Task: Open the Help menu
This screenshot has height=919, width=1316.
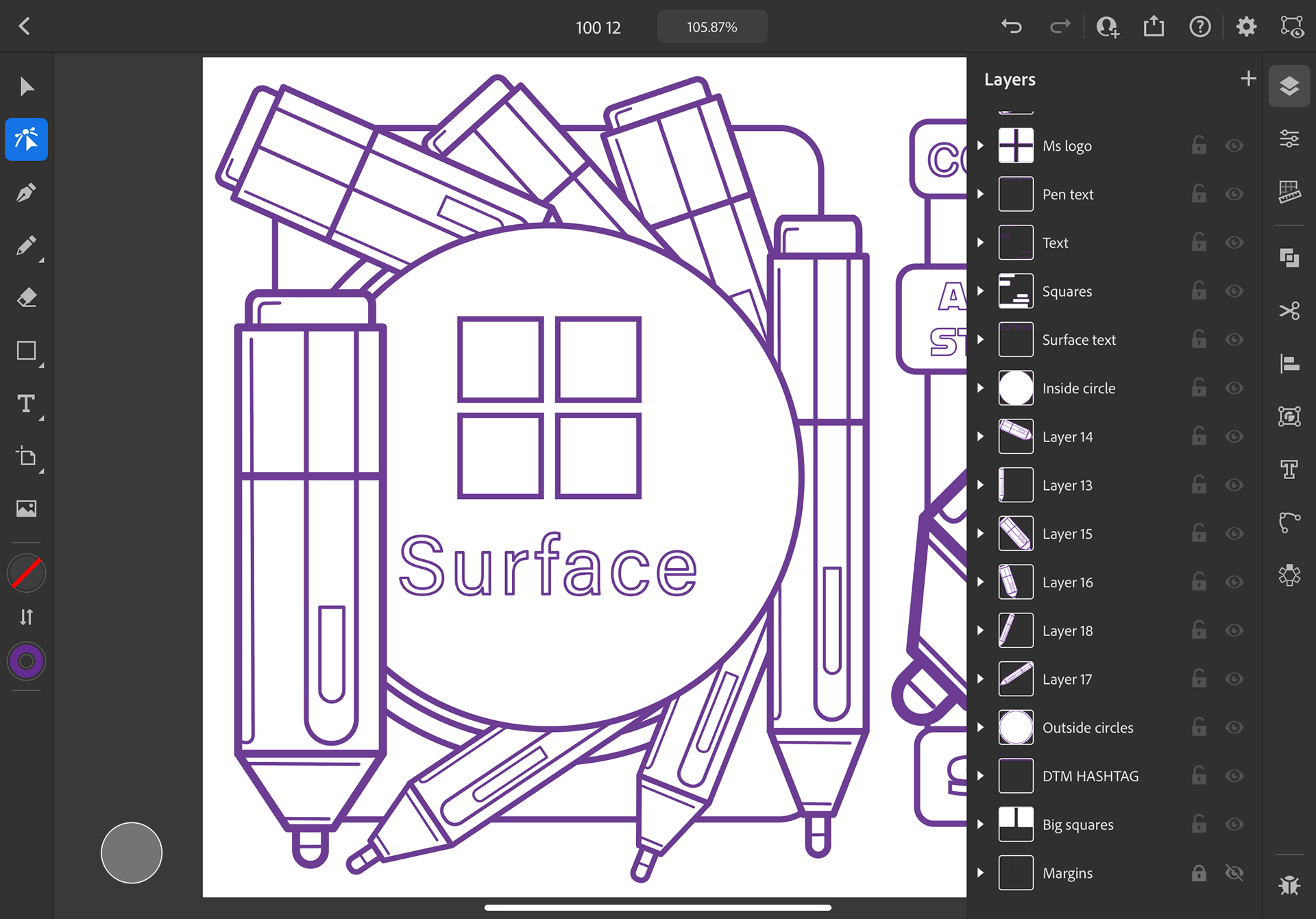Action: 1200,27
